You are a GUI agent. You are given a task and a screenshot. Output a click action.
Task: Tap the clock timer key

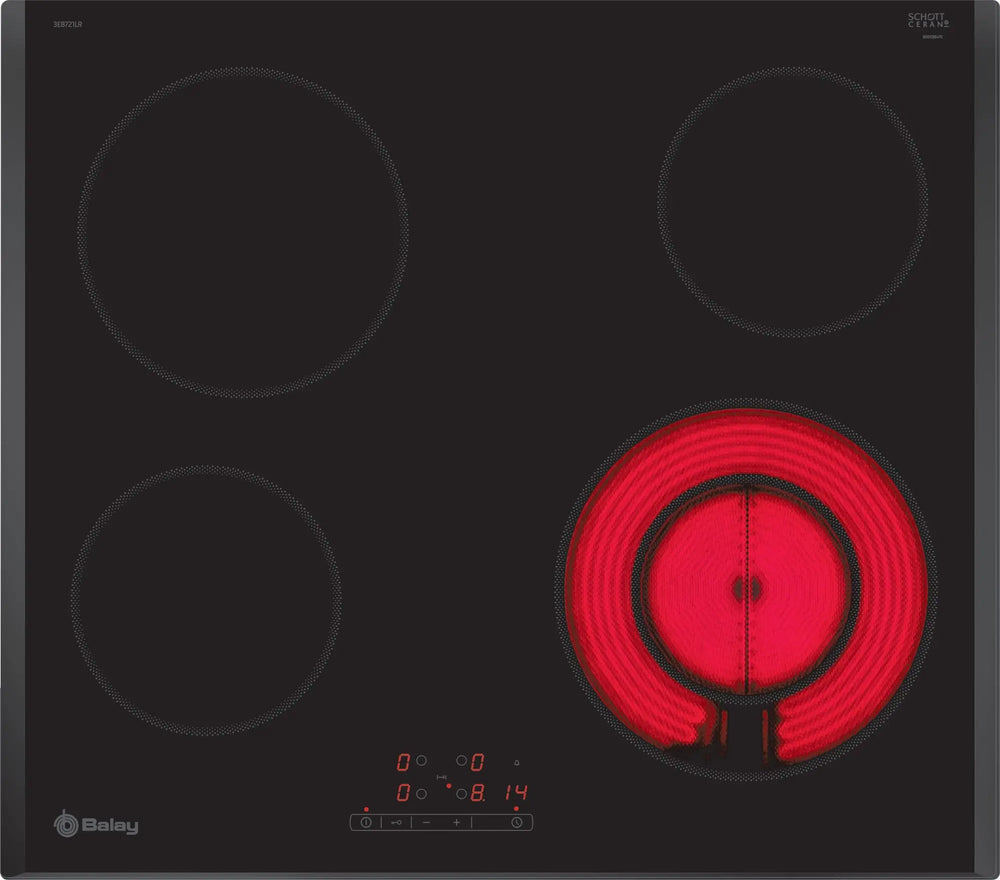516,822
